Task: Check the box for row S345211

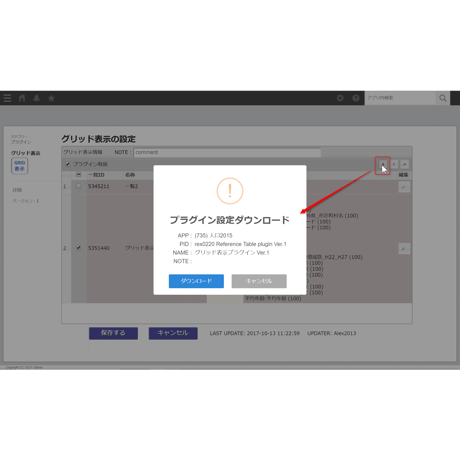Action: (x=79, y=186)
